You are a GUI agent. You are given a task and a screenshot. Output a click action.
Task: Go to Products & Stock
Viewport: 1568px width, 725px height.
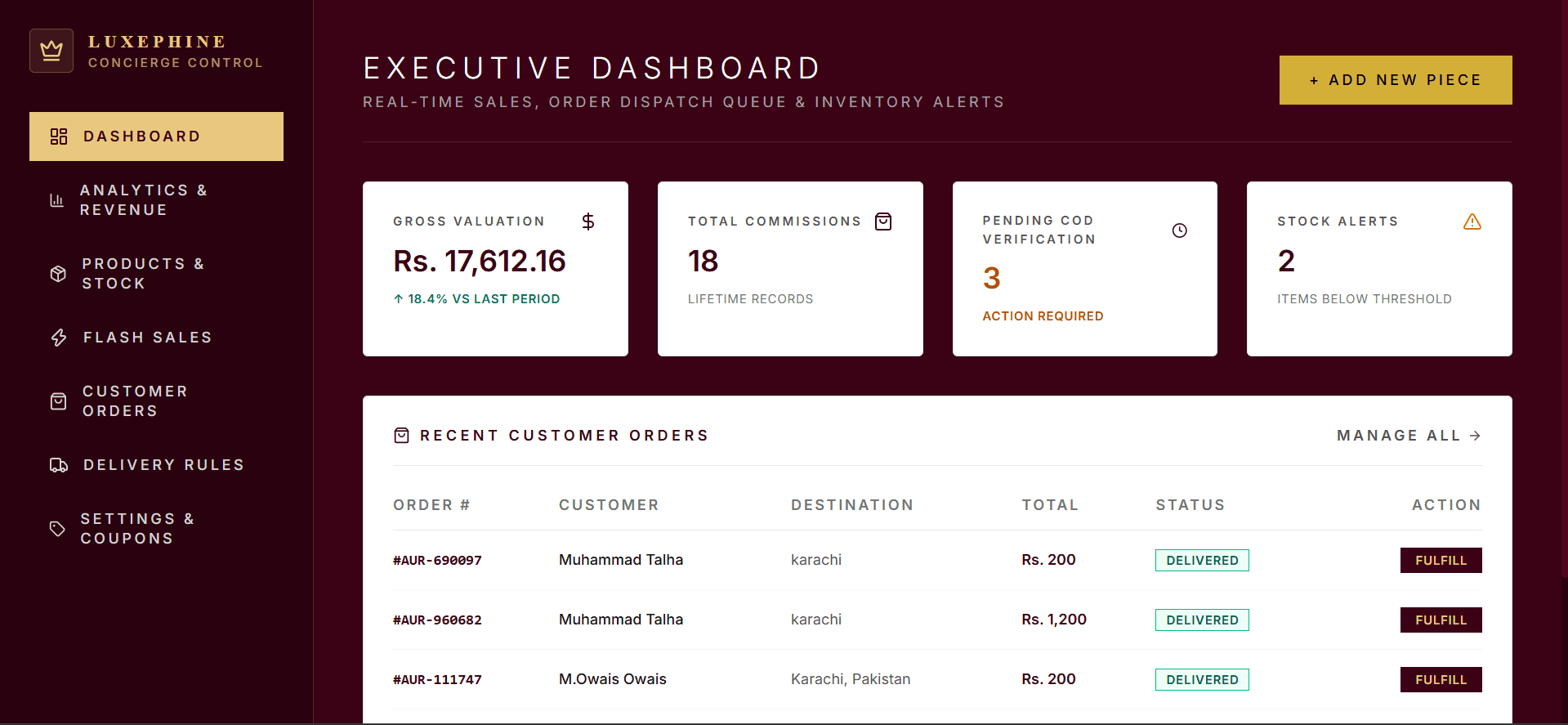(x=156, y=274)
